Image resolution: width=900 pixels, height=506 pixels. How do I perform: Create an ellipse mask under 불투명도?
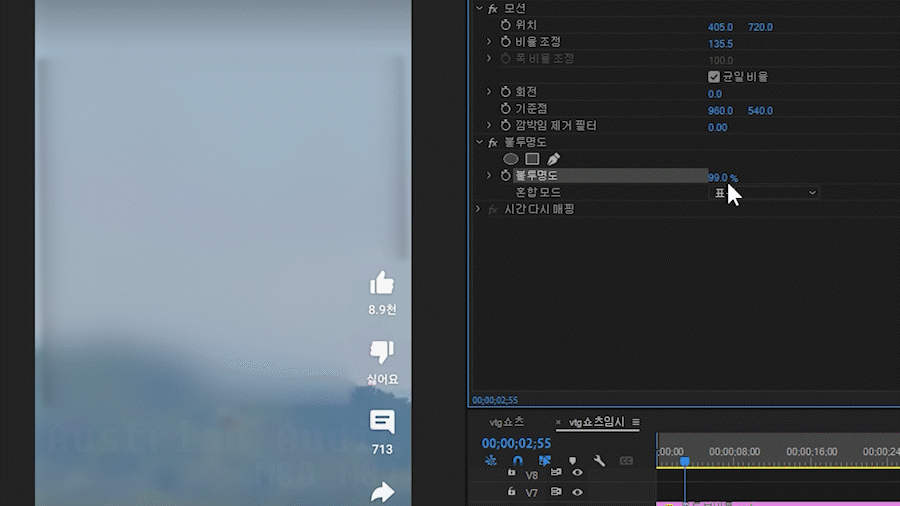(510, 159)
